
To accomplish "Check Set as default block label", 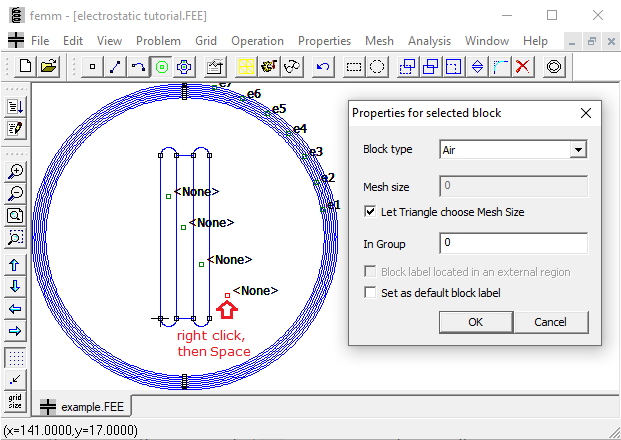I will click(372, 293).
